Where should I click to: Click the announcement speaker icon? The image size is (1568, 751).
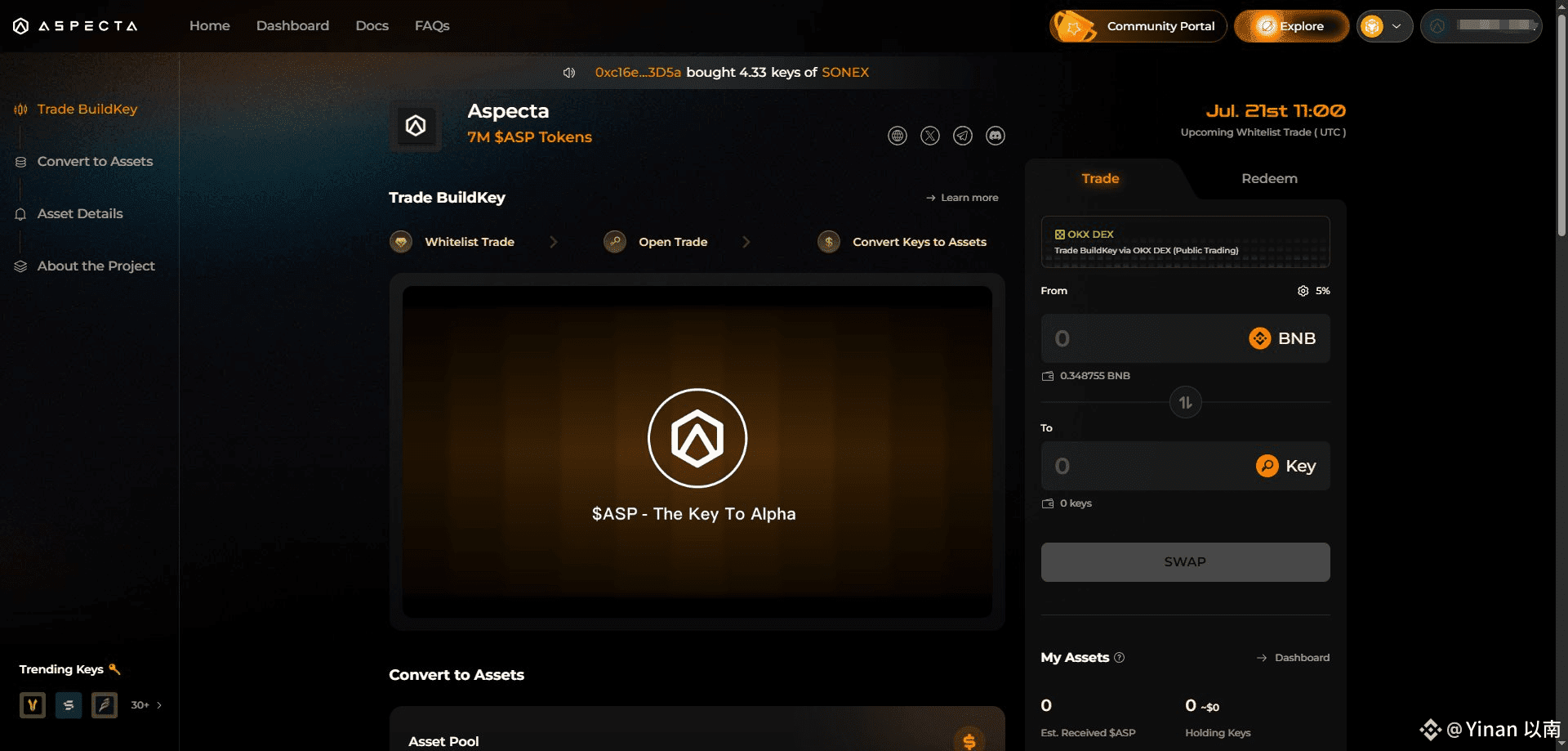(569, 73)
